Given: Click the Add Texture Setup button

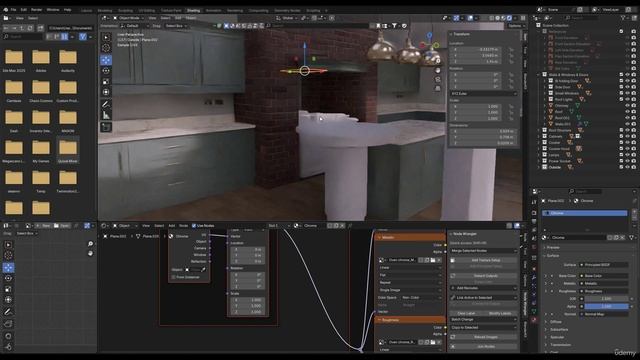Looking at the screenshot, I should pyautogui.click(x=484, y=260).
